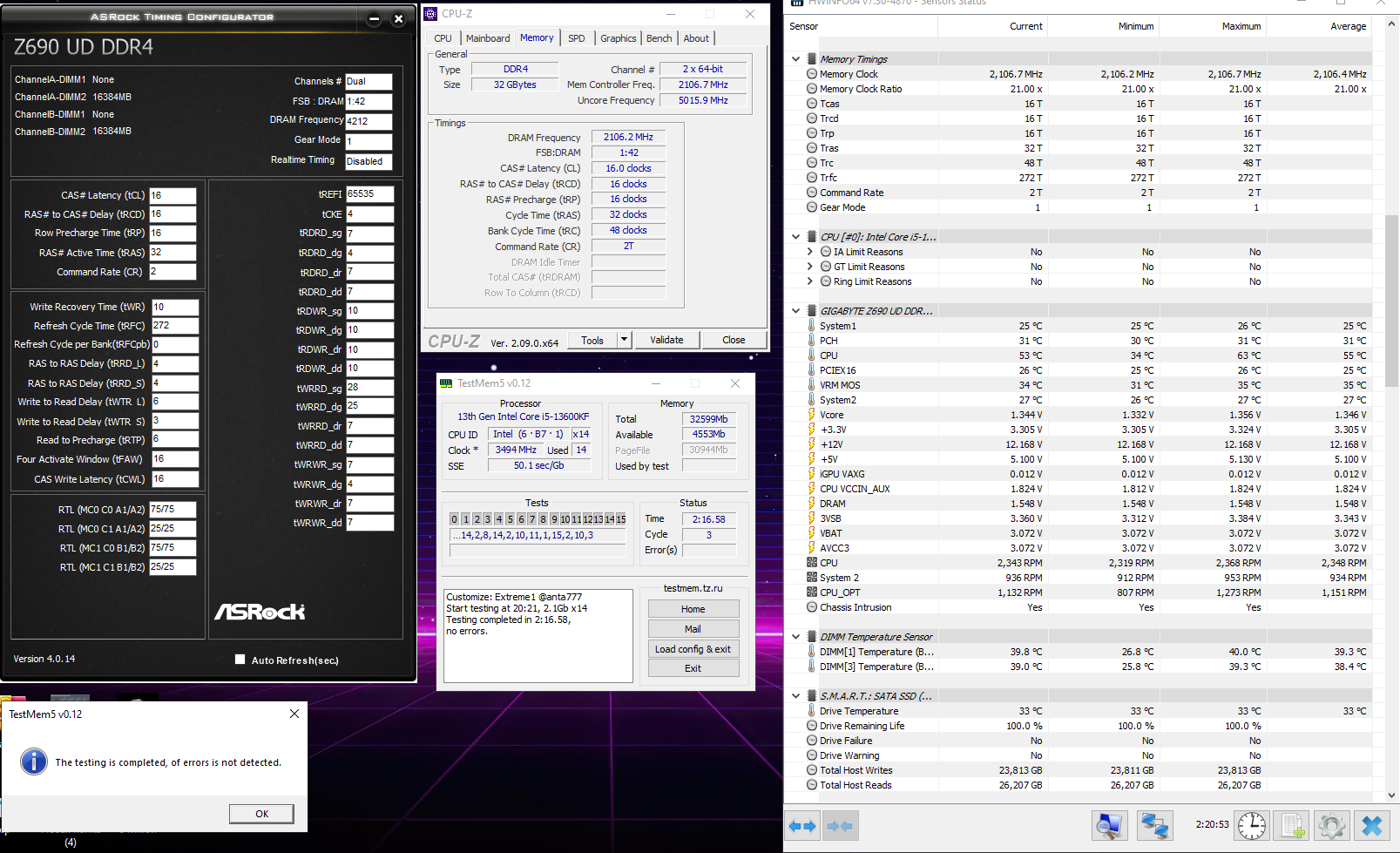Click the monitor with magnifier icon in HWiNFO
Viewport: 1400px width, 853px height.
pyautogui.click(x=1110, y=825)
